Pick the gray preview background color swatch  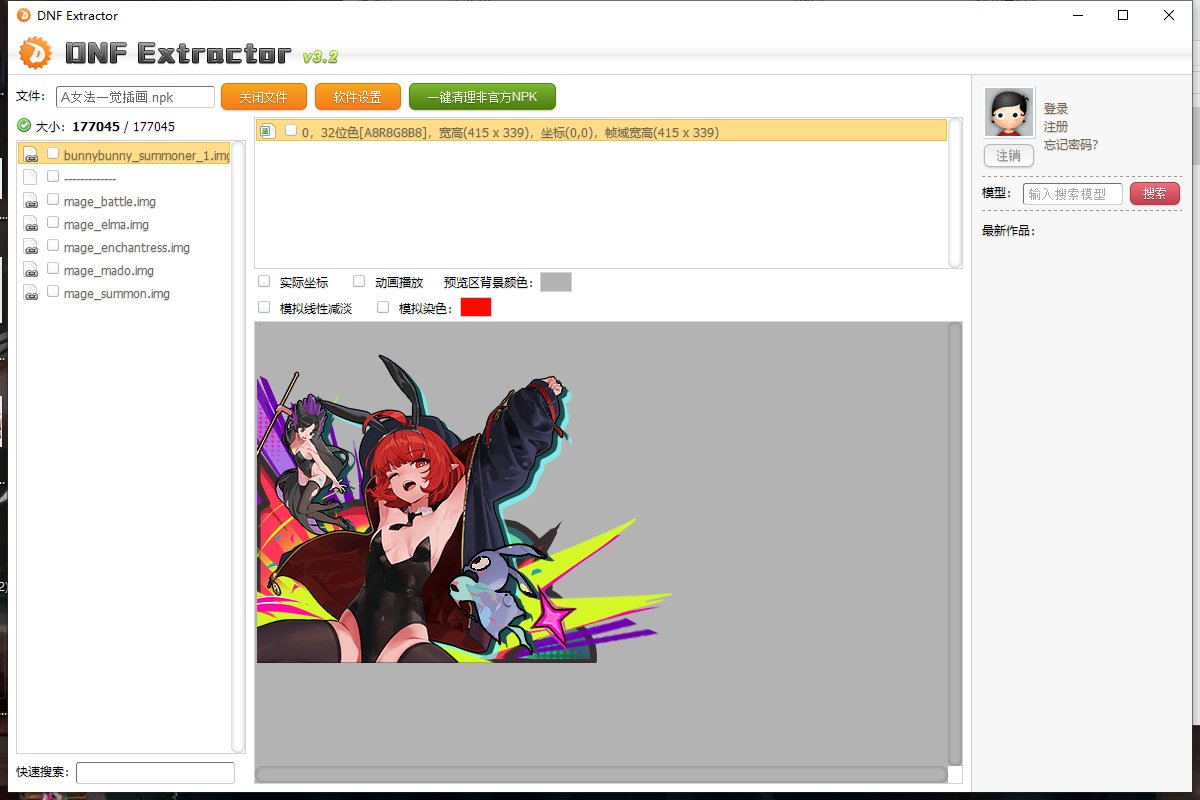(555, 282)
